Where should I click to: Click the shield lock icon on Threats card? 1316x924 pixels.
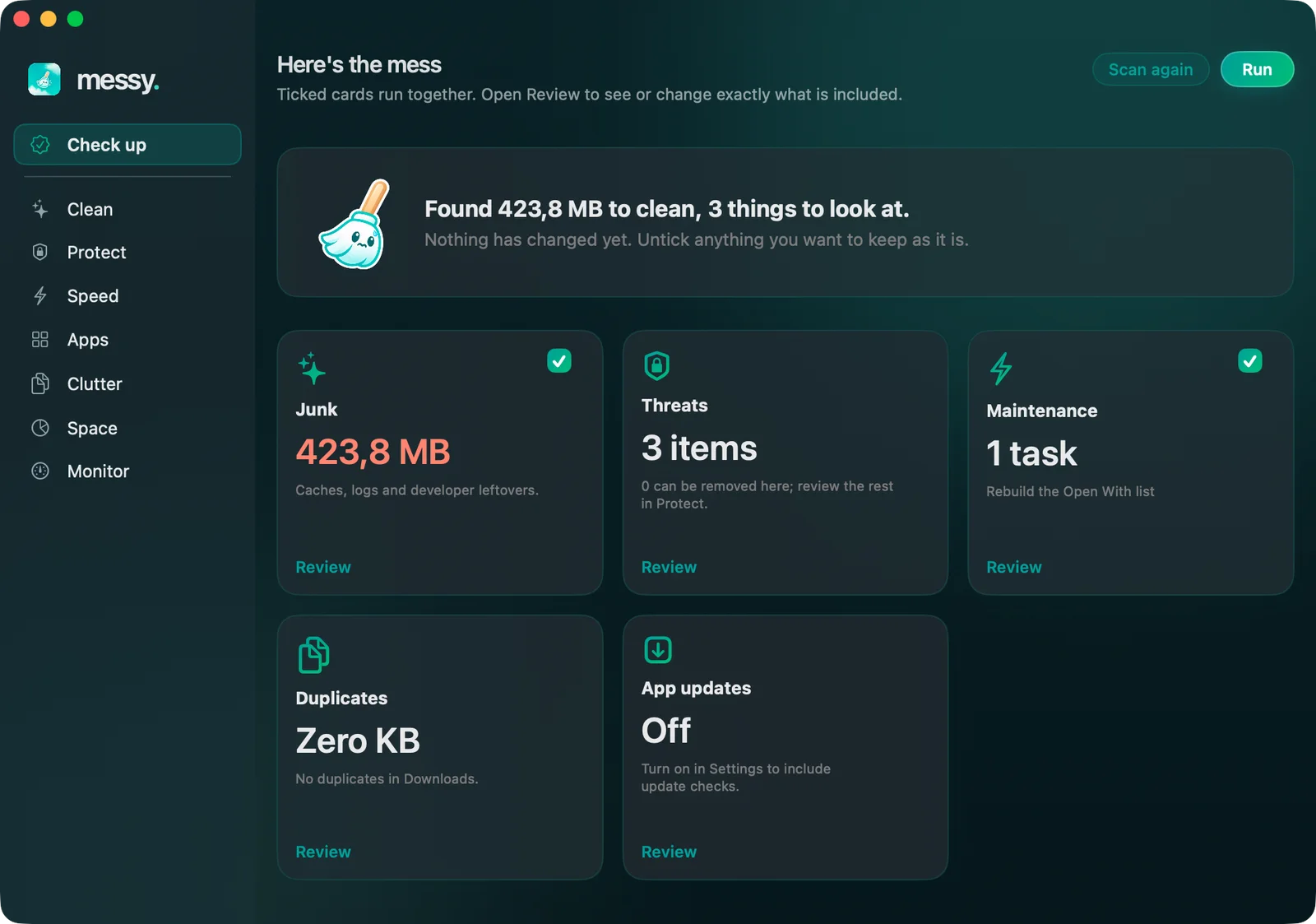click(x=656, y=365)
